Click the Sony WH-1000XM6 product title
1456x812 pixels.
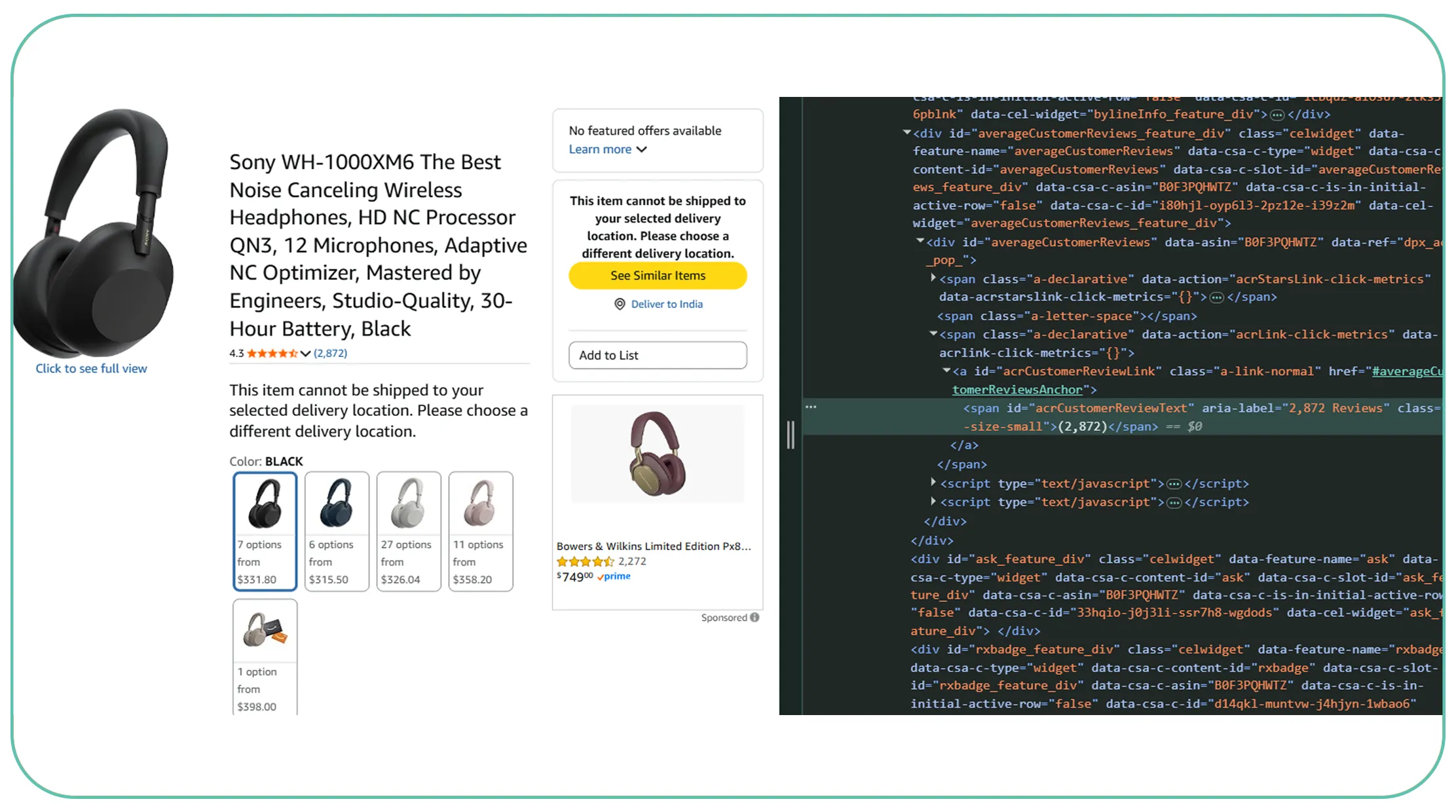379,245
